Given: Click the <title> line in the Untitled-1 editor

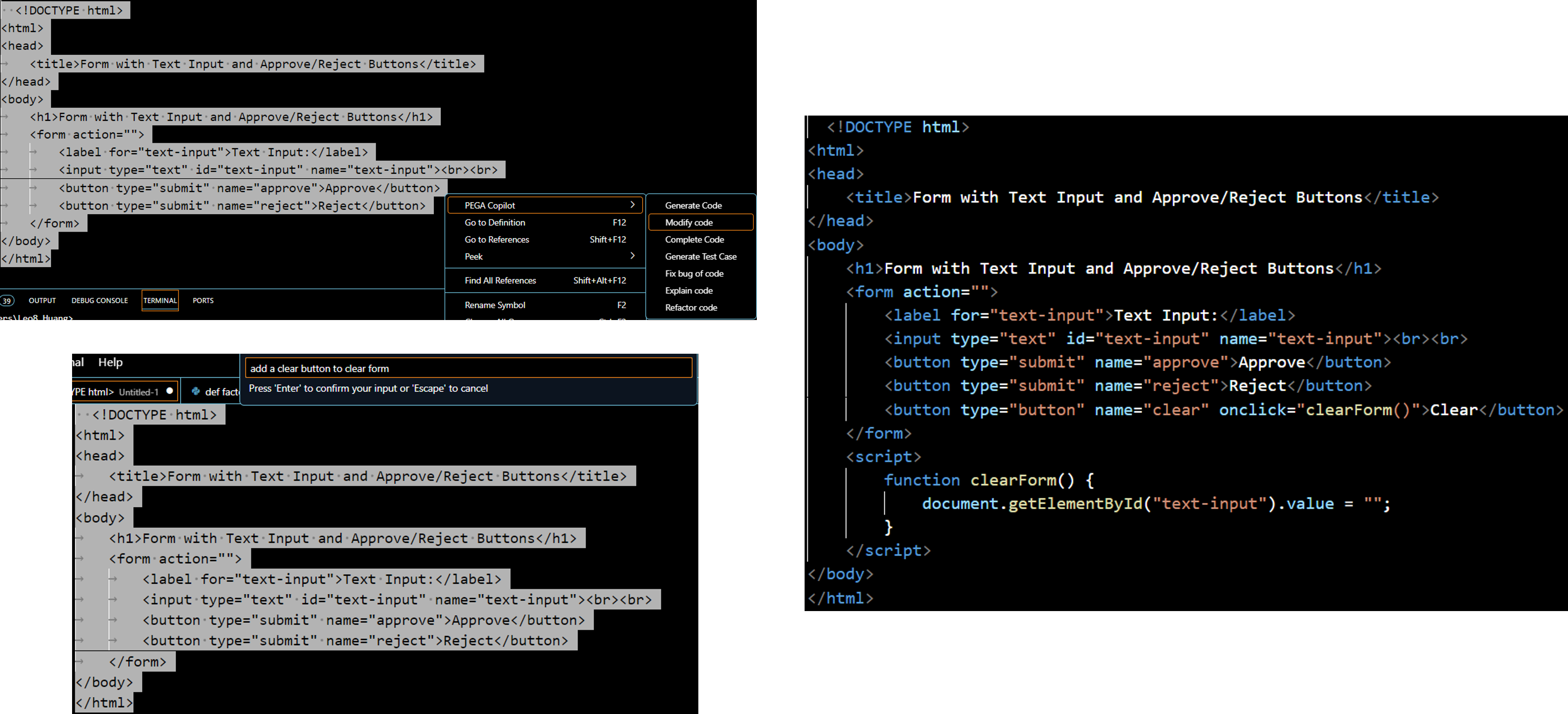Looking at the screenshot, I should [367, 476].
